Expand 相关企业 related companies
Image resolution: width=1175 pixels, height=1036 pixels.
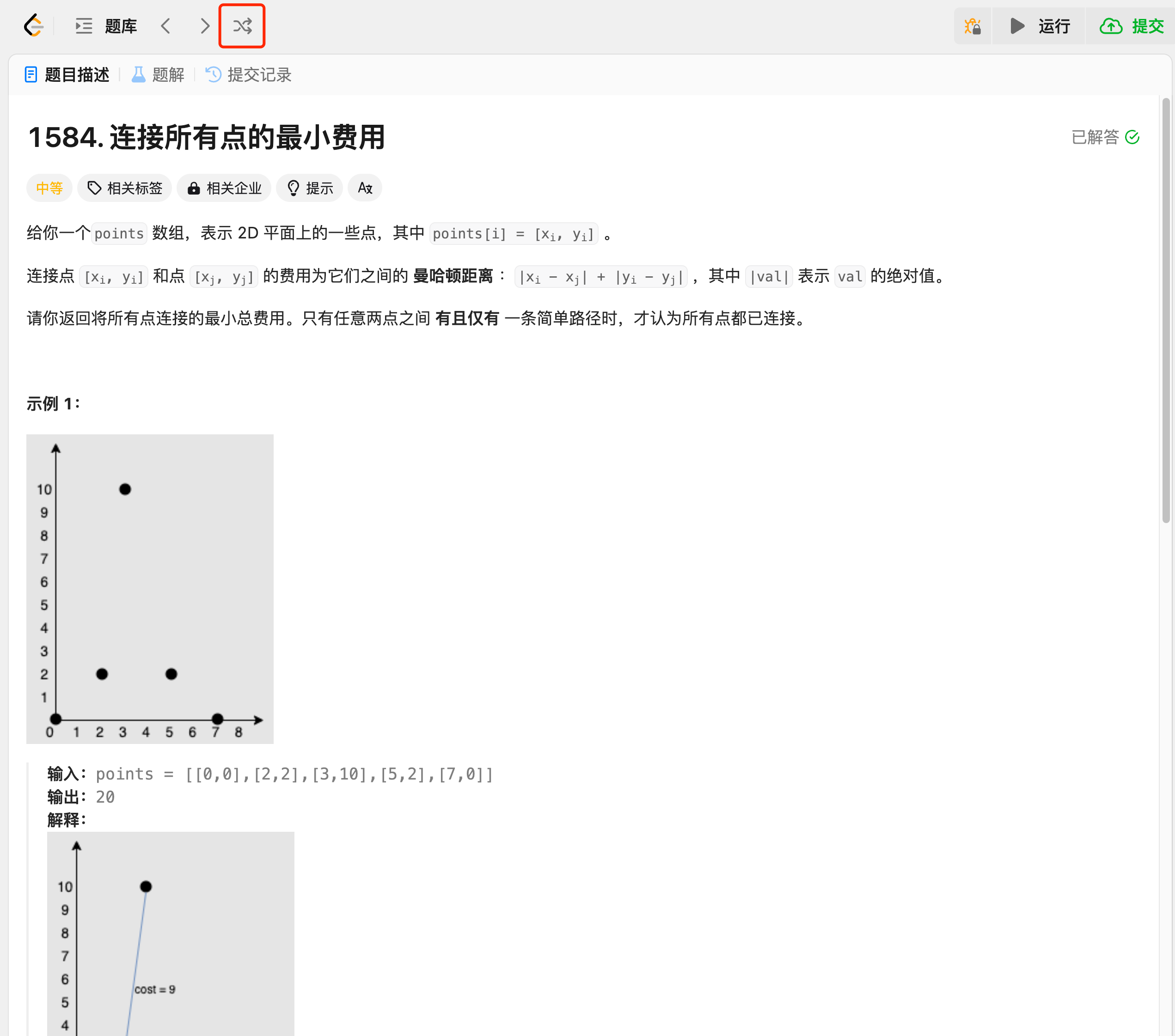[224, 188]
